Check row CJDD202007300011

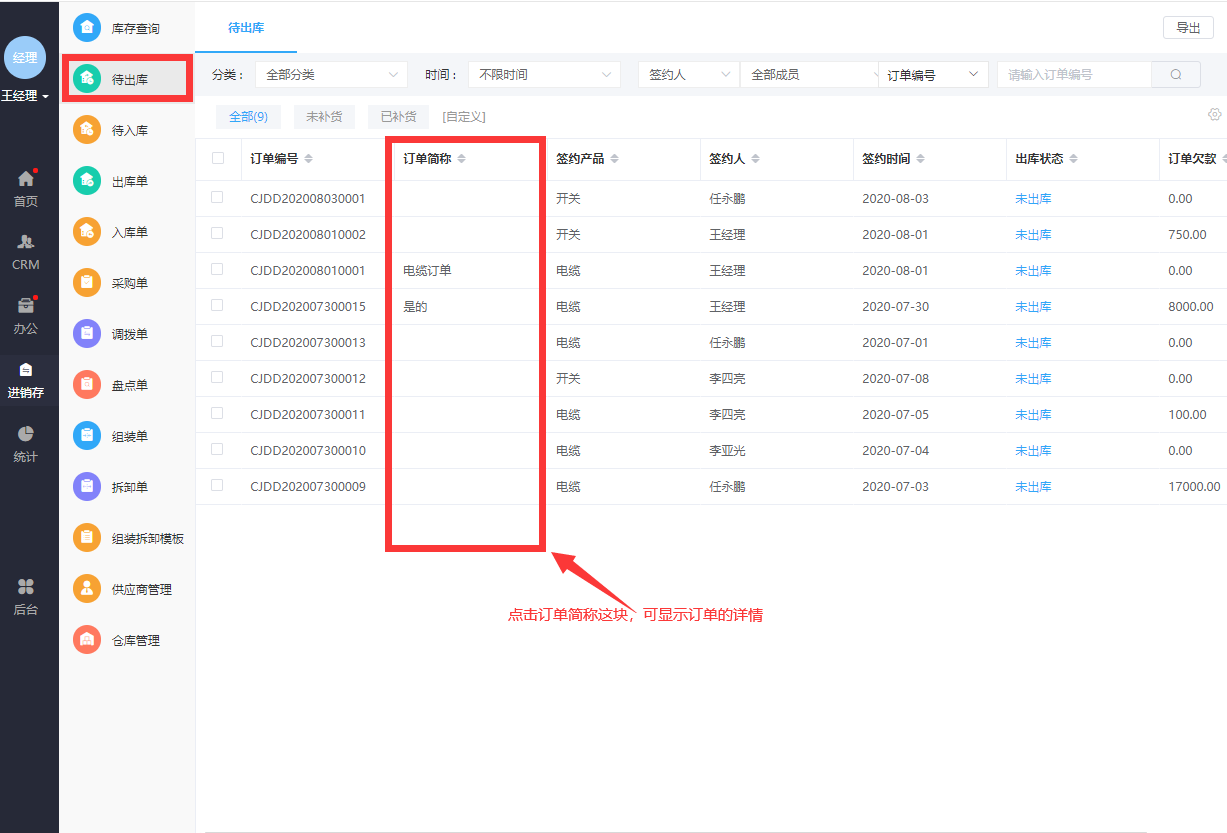[x=217, y=413]
